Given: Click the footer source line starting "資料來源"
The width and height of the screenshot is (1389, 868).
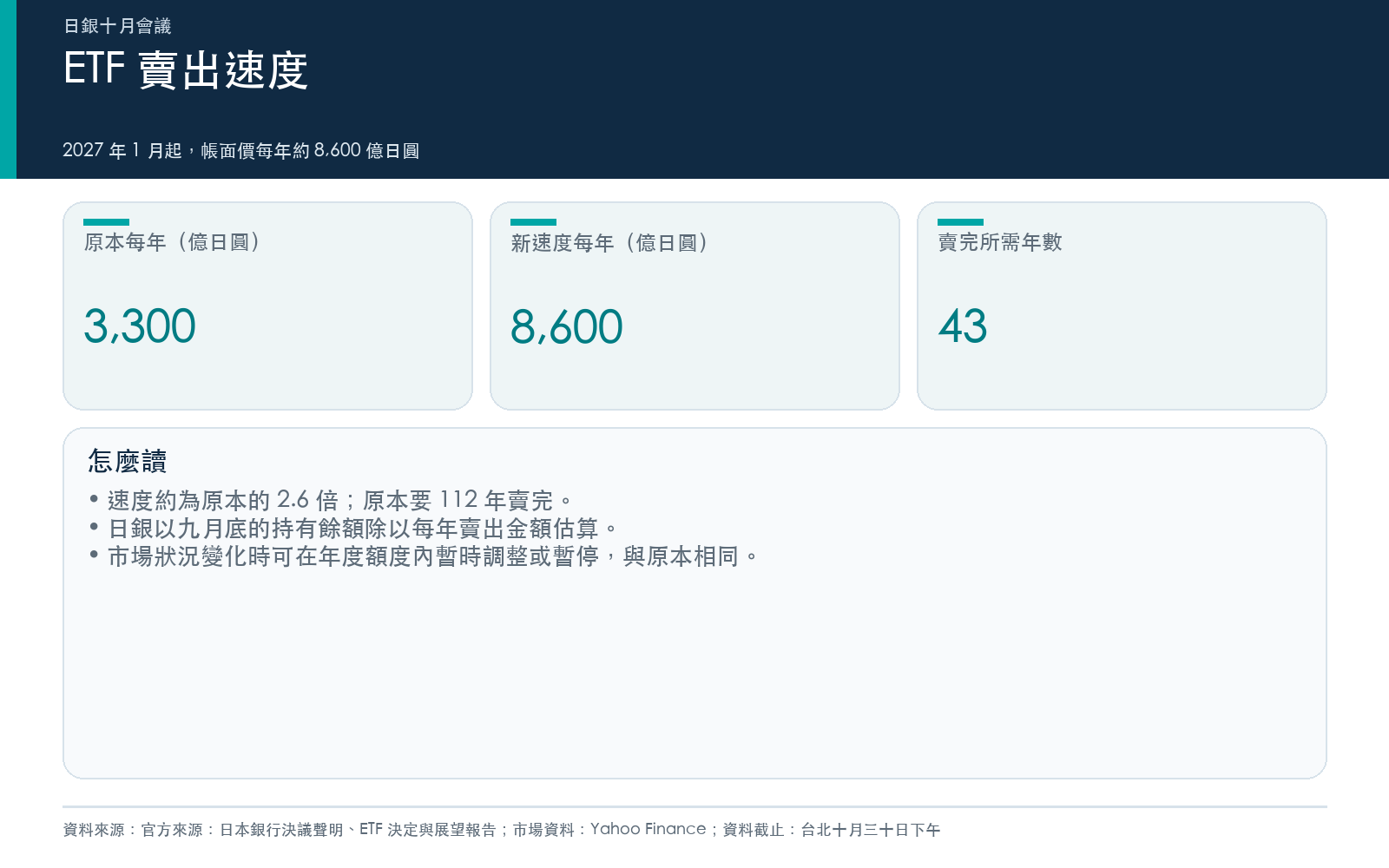Looking at the screenshot, I should (502, 830).
